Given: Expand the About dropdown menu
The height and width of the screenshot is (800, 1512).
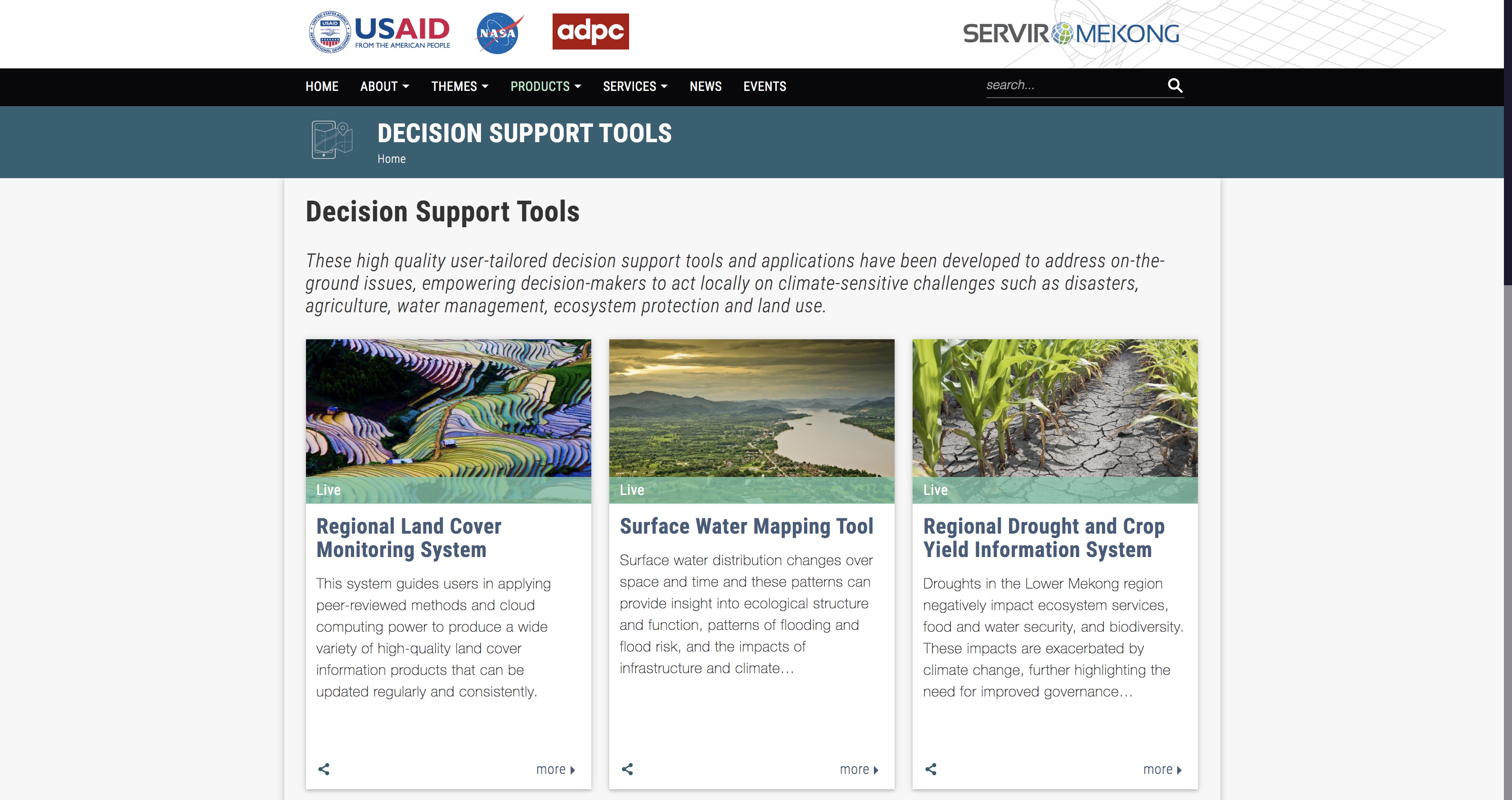Looking at the screenshot, I should [x=384, y=87].
